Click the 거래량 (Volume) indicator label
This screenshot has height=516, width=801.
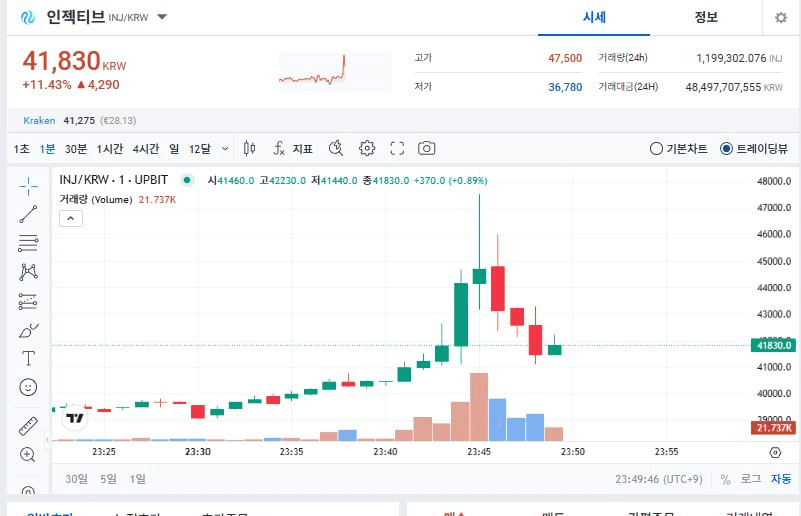click(x=96, y=199)
